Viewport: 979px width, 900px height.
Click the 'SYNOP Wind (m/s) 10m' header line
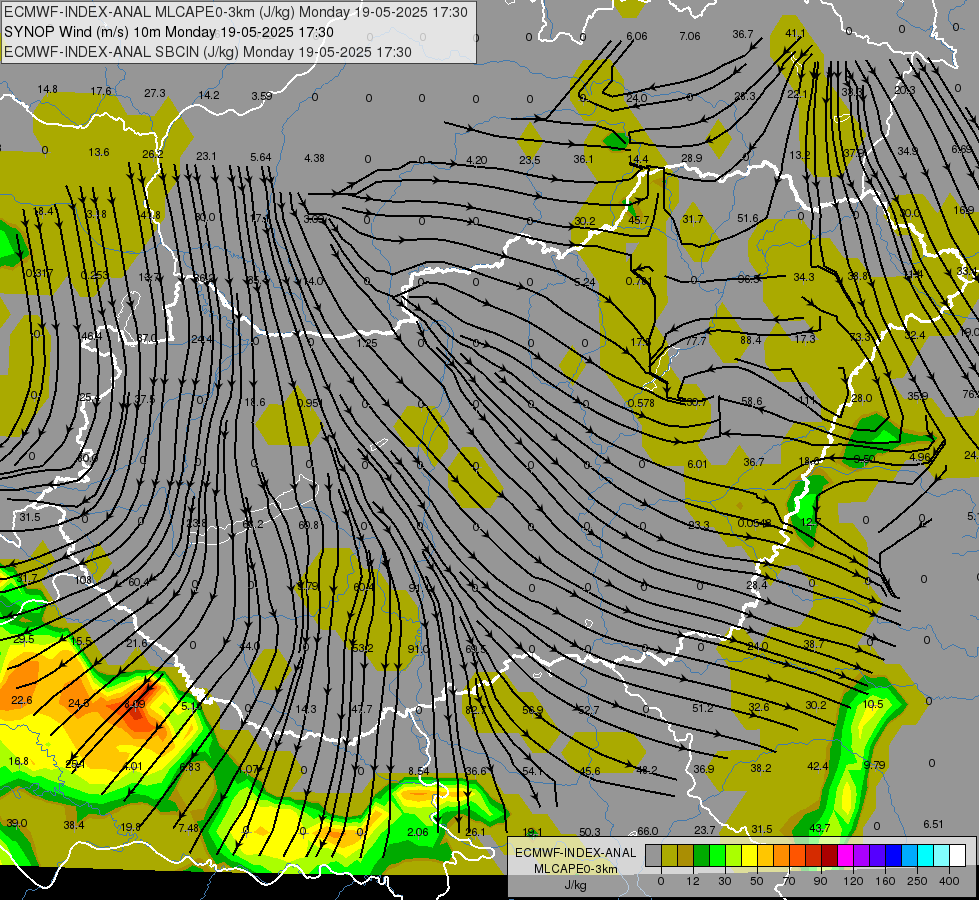(169, 32)
